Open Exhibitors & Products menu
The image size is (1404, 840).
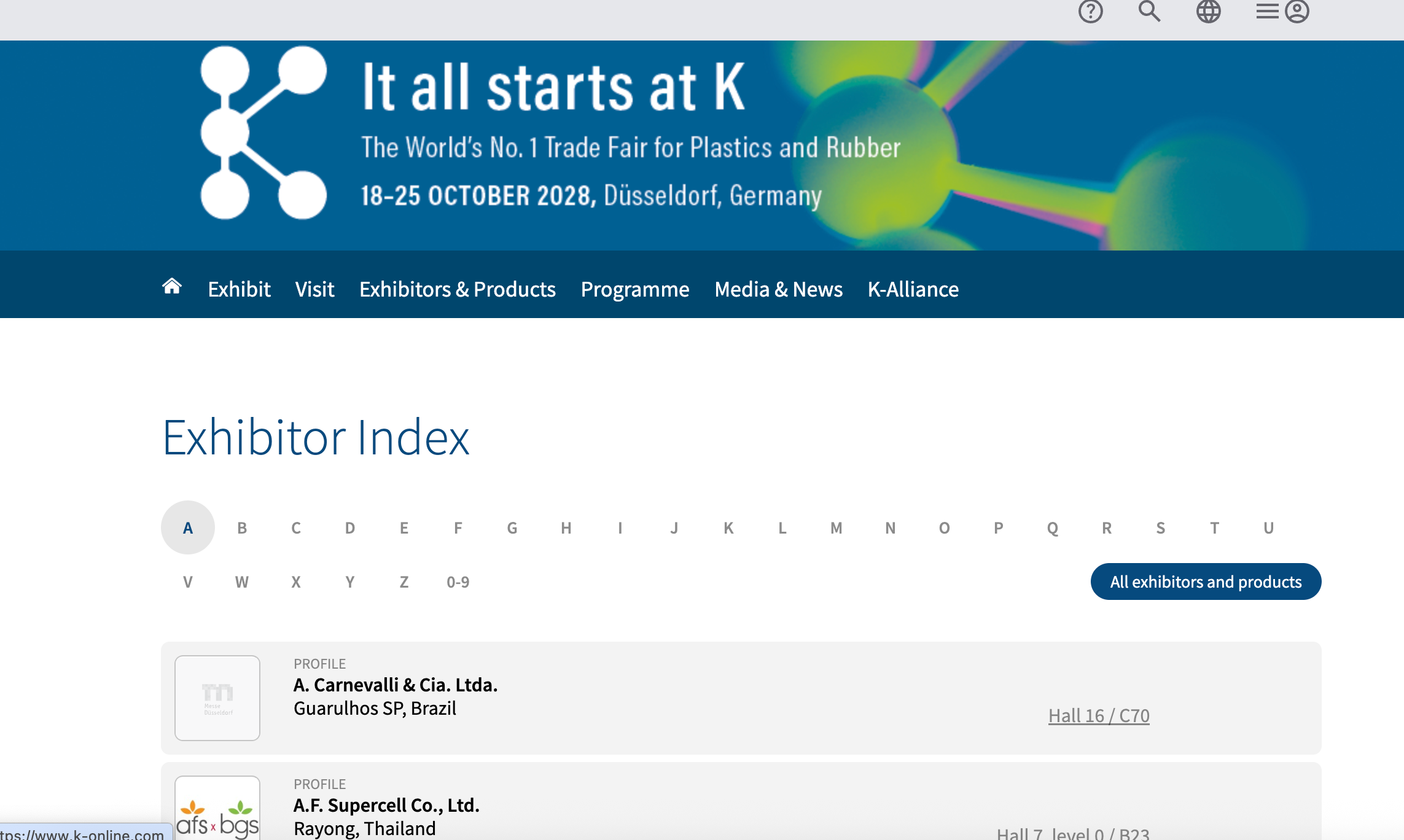(458, 289)
